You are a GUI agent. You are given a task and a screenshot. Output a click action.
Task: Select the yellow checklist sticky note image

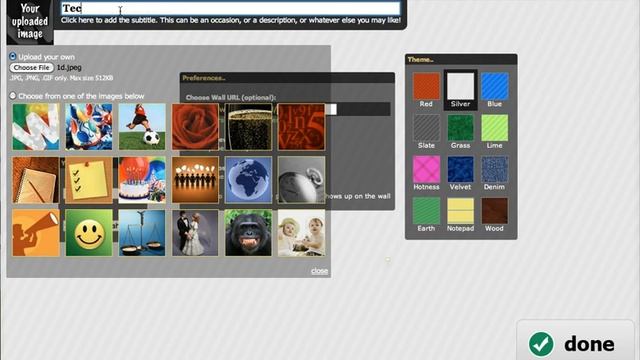(x=89, y=180)
